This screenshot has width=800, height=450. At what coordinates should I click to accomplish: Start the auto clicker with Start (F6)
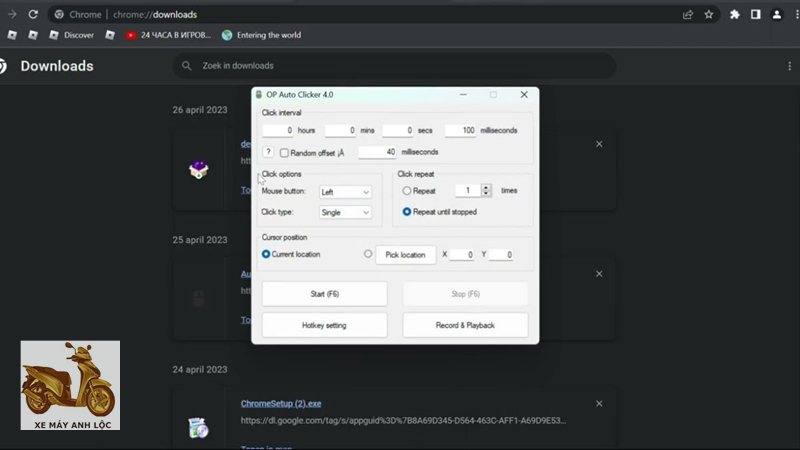(x=324, y=294)
